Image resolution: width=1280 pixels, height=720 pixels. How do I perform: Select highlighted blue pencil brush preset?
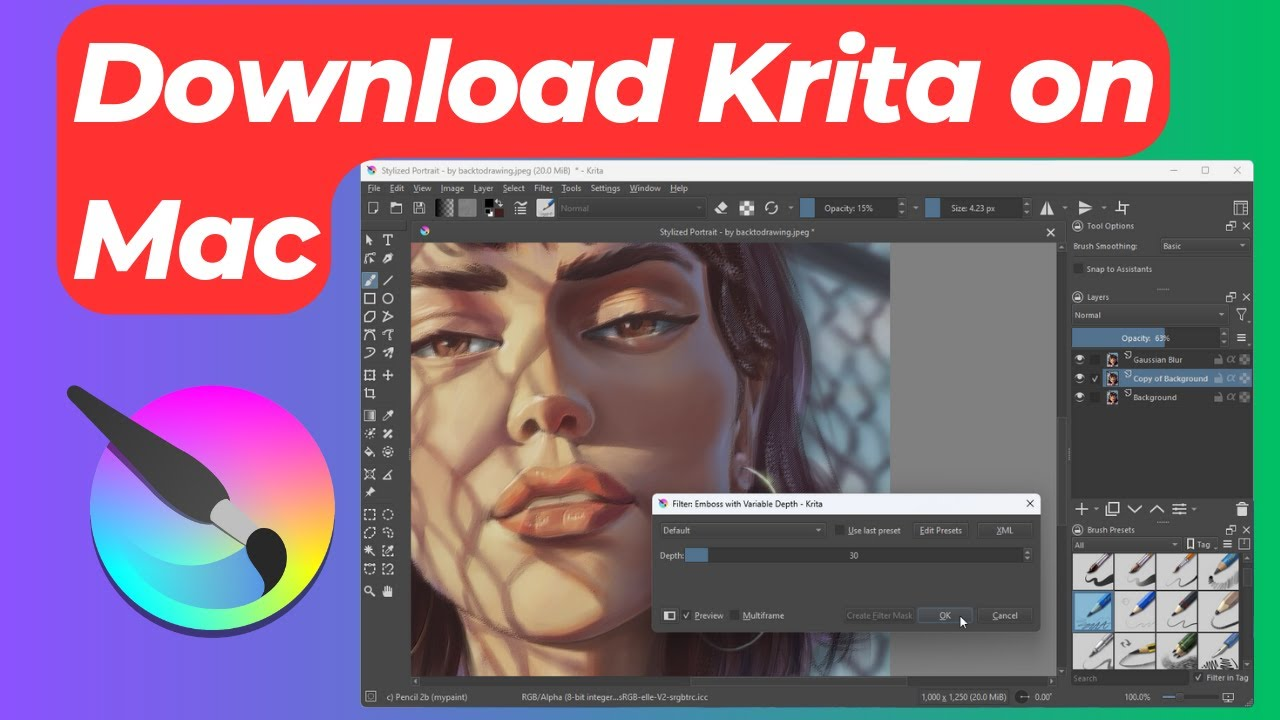point(1093,611)
